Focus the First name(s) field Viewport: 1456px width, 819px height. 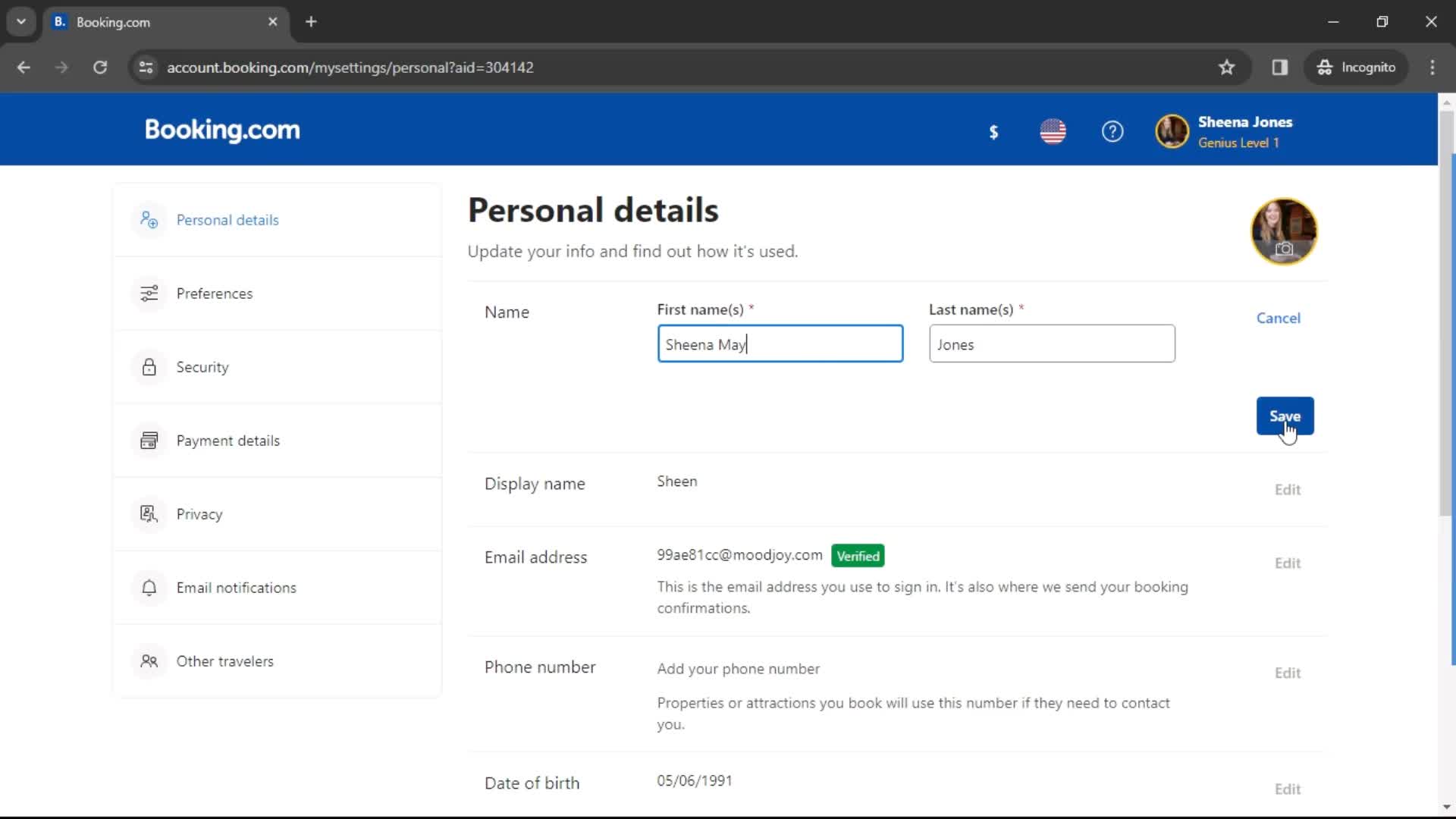pyautogui.click(x=780, y=344)
